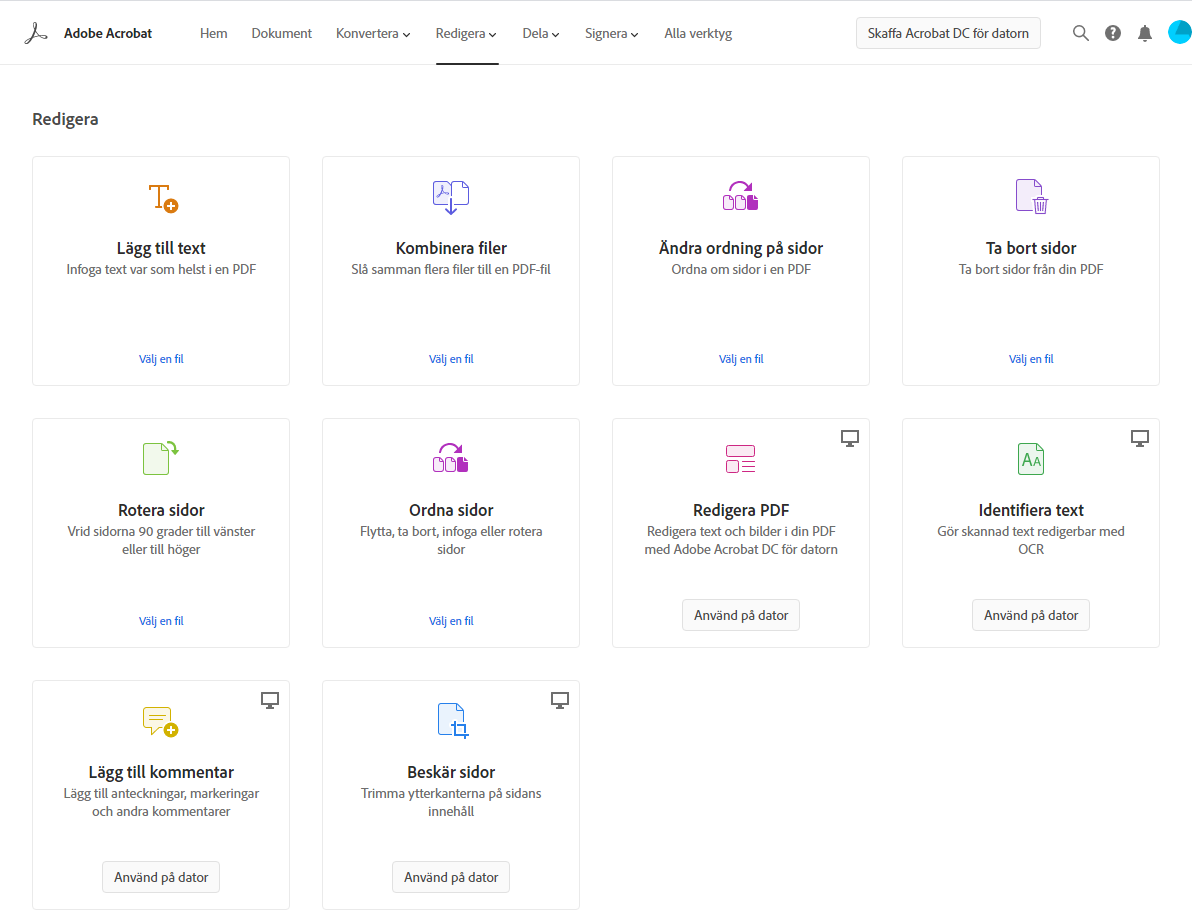Click desktop monitor icon on Identifiera text card
The height and width of the screenshot is (916, 1192).
[x=1140, y=439]
